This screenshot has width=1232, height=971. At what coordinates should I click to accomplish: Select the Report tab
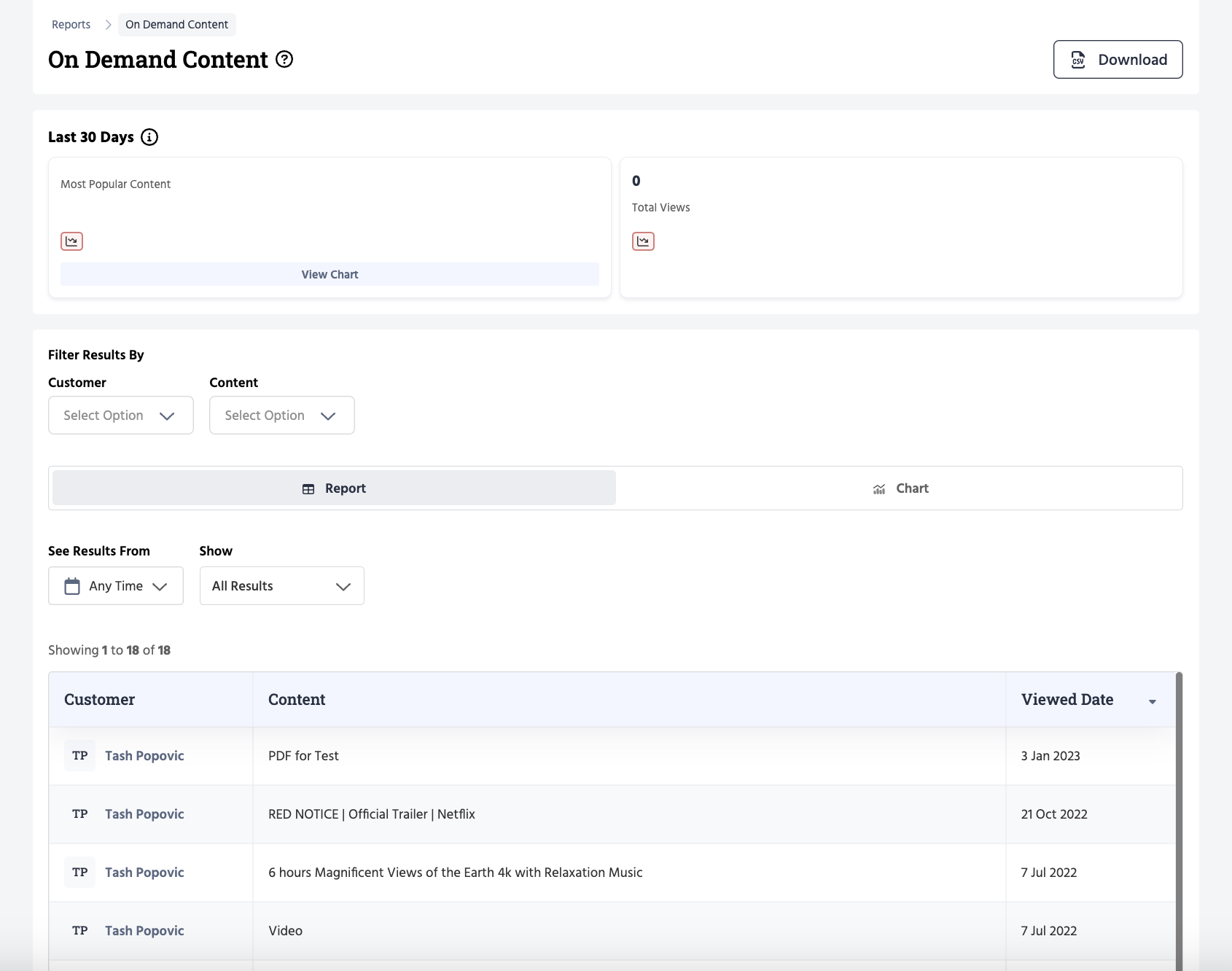pyautogui.click(x=334, y=488)
